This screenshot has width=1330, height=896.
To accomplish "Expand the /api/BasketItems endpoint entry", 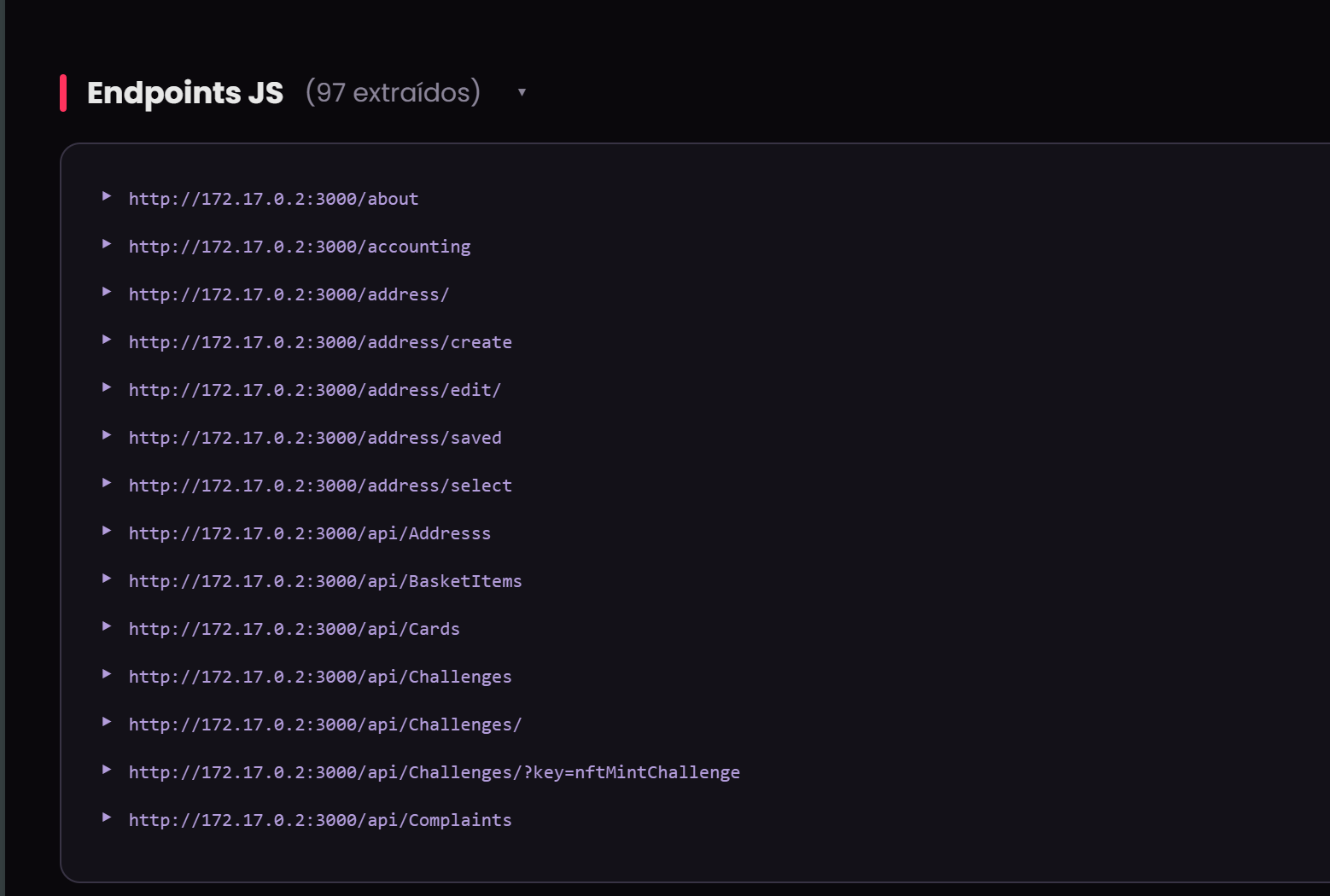I will (x=108, y=579).
